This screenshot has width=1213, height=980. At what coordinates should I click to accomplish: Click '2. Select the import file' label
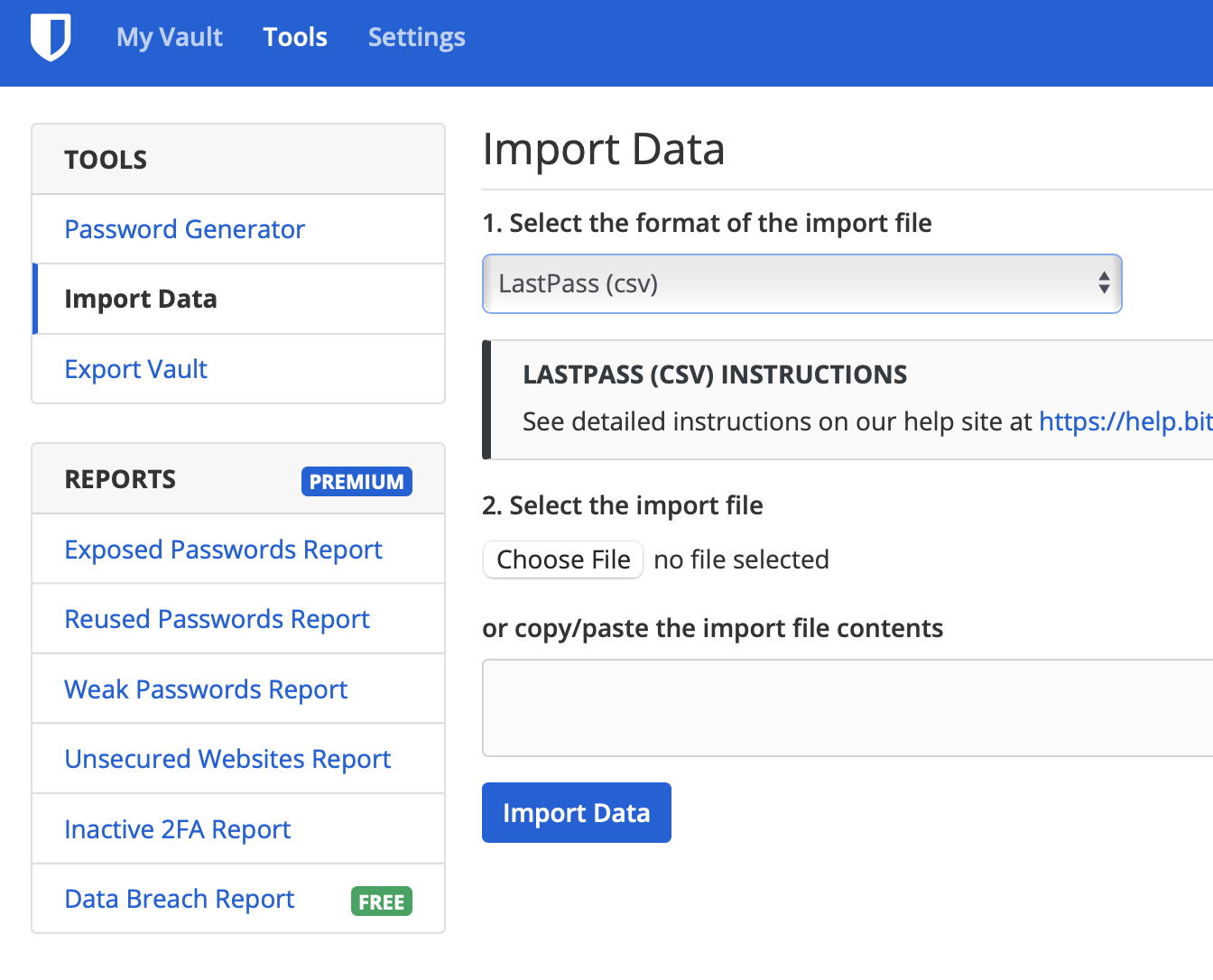tap(623, 505)
